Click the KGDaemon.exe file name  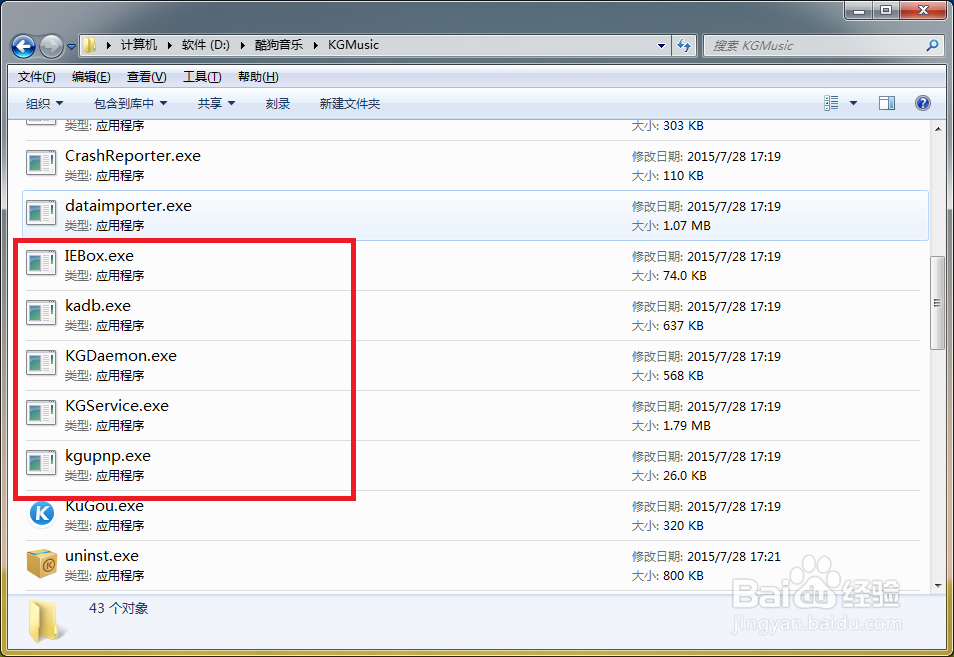coord(121,355)
